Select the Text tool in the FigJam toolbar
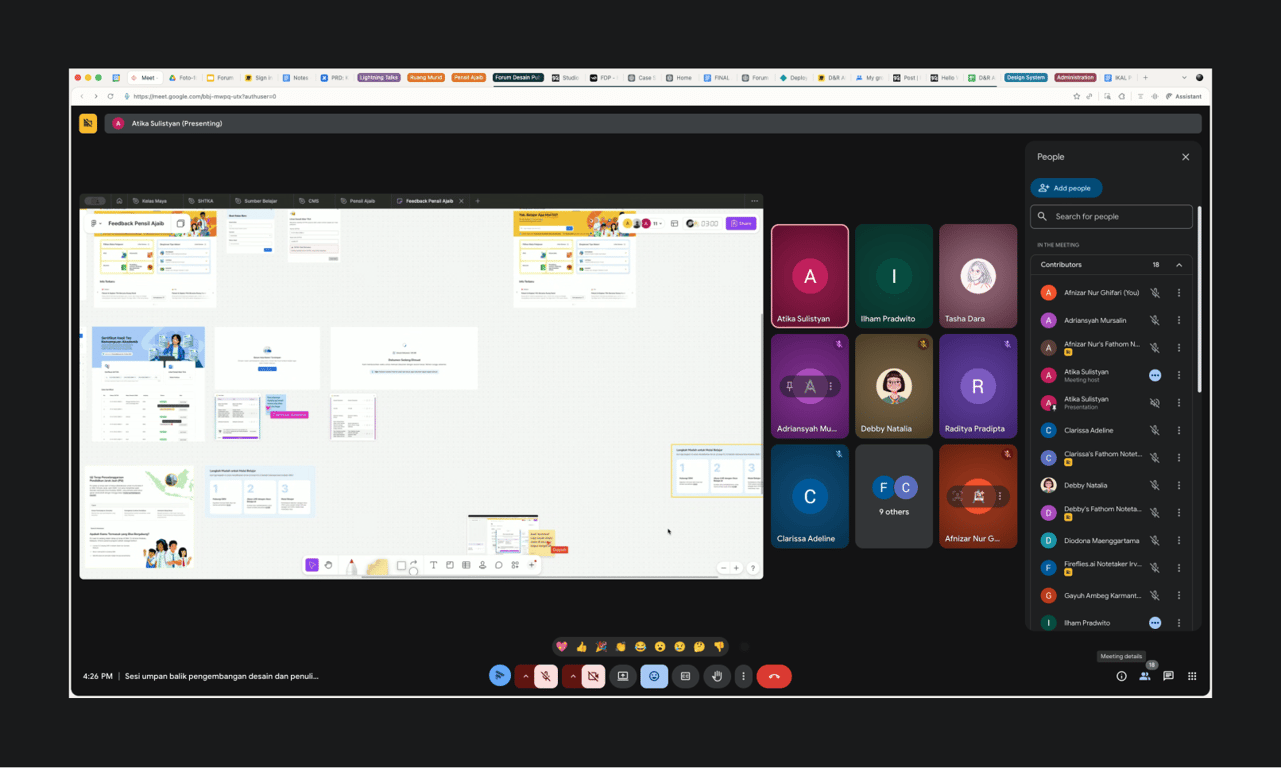1281x768 pixels. click(x=433, y=565)
